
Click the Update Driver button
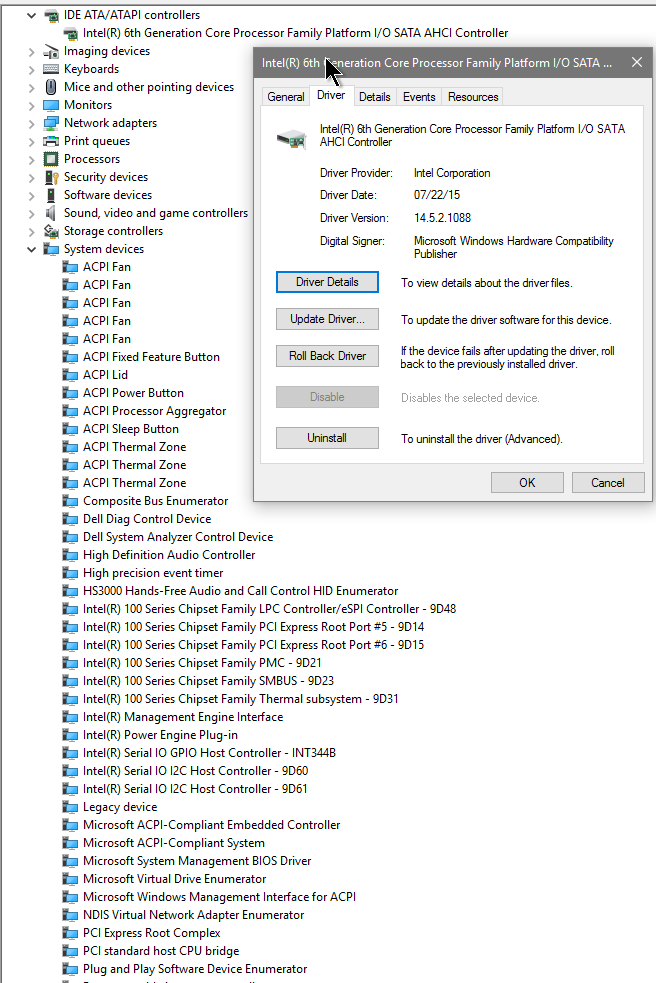click(327, 319)
